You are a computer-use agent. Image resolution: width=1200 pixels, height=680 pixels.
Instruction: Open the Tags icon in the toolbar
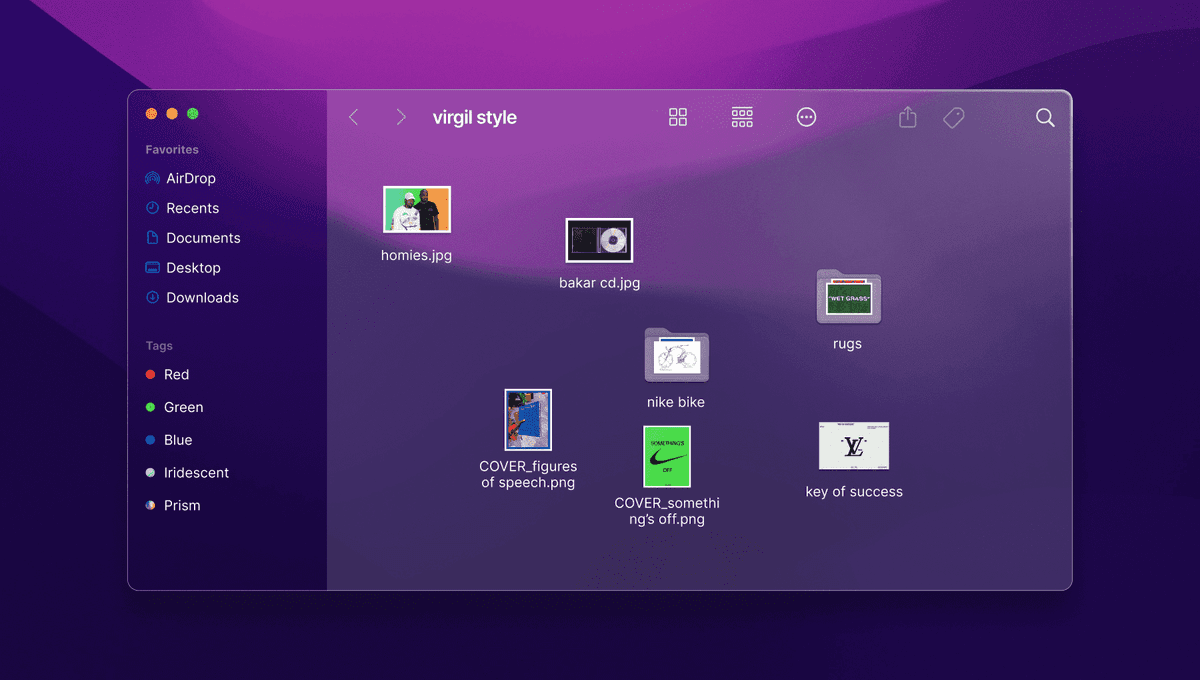pyautogui.click(x=953, y=117)
